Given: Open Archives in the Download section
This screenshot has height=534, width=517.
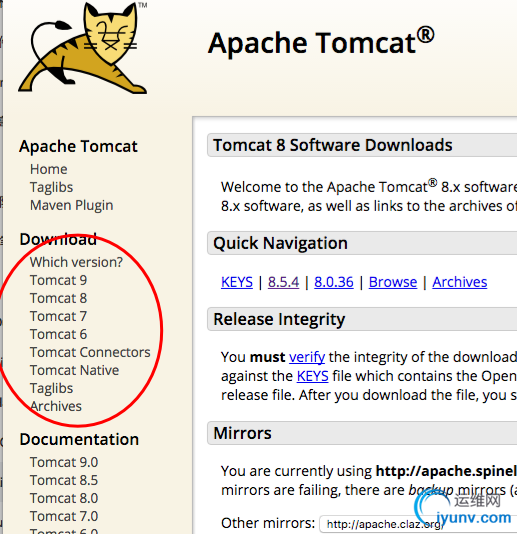Looking at the screenshot, I should tap(56, 406).
